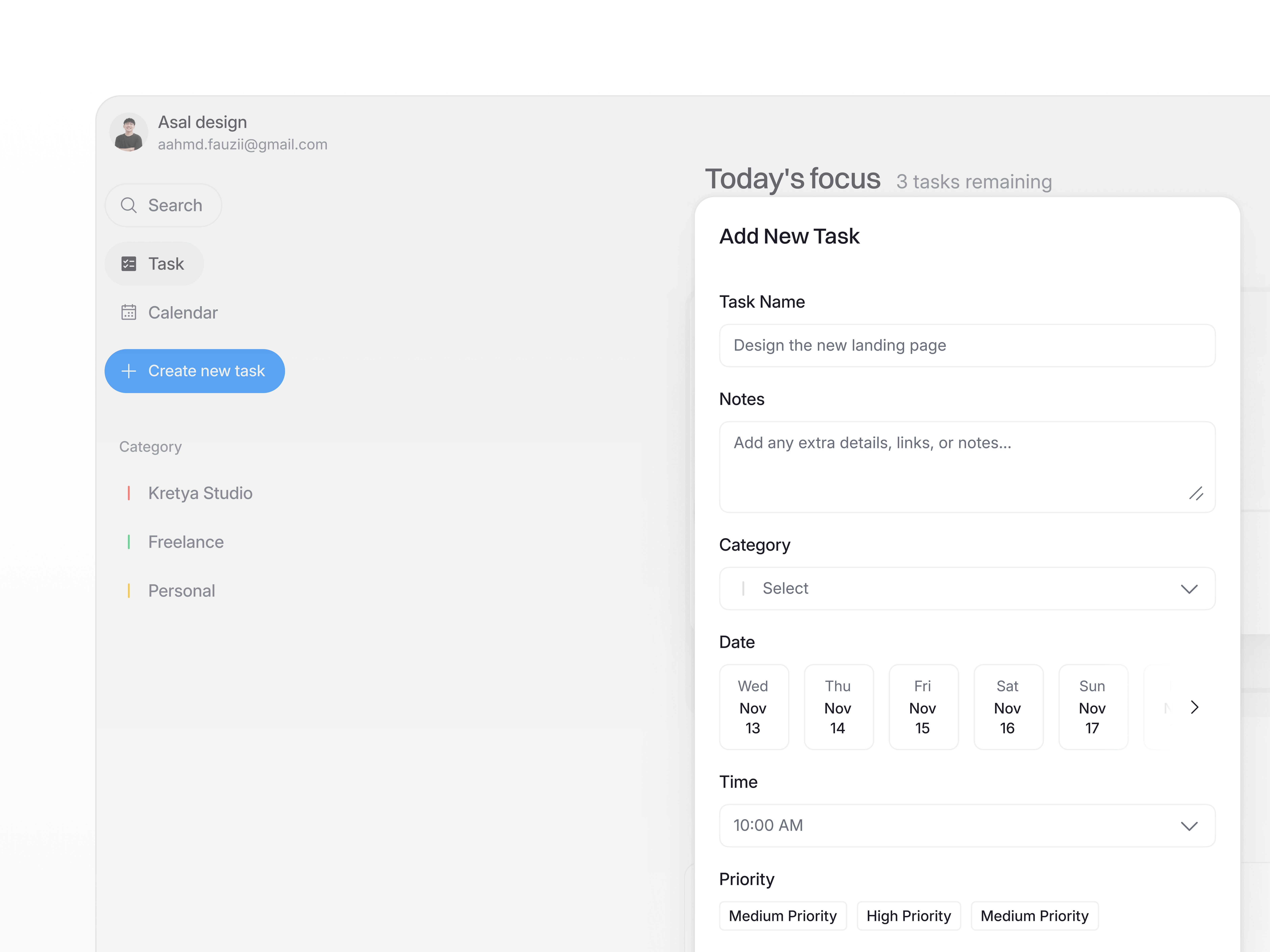Click the plus icon on Create new task
Screen dimensions: 1270x952
tap(129, 371)
